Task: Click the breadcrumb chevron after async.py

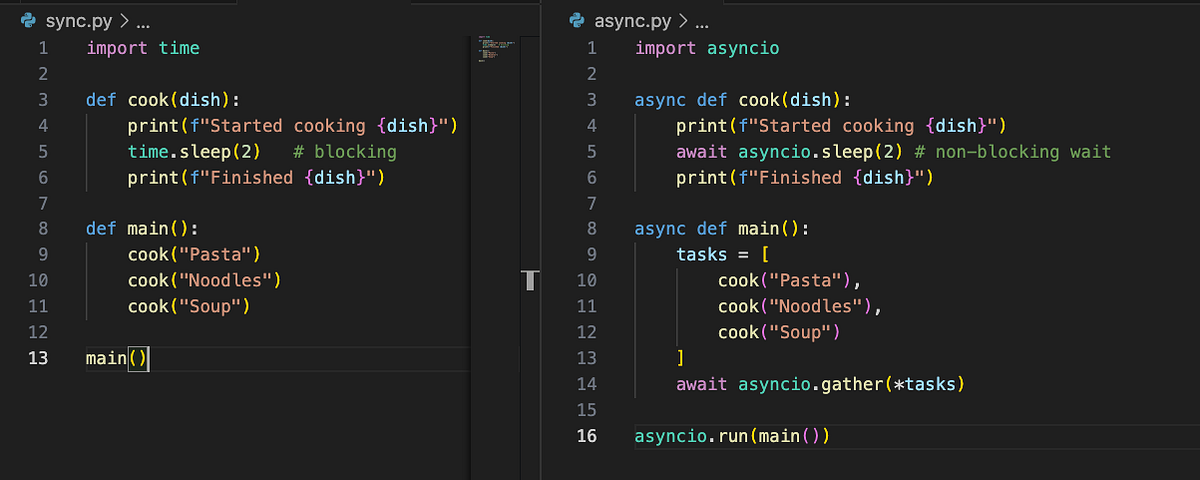Action: point(682,21)
